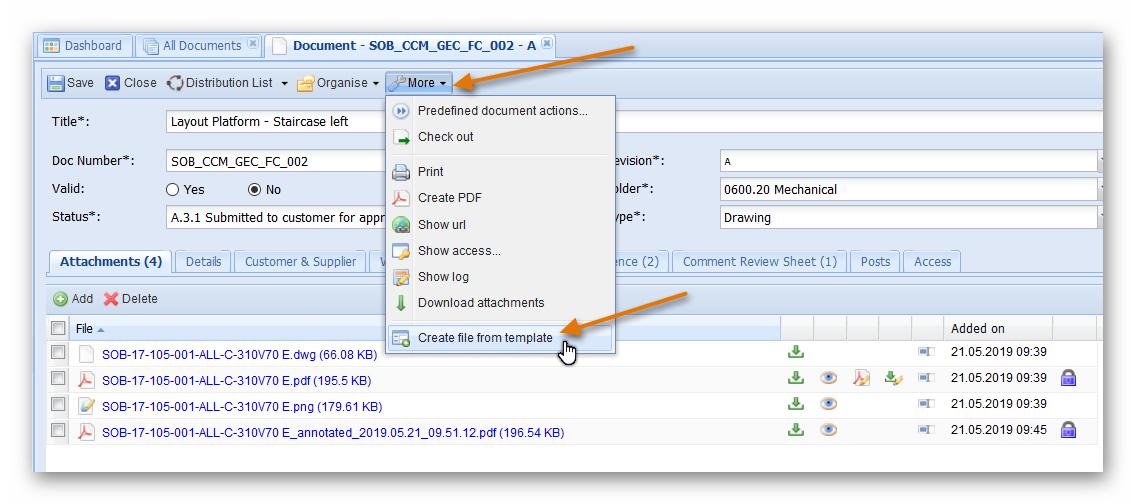
Task: Click the blank file icon beside the .dwg file
Action: 87,354
